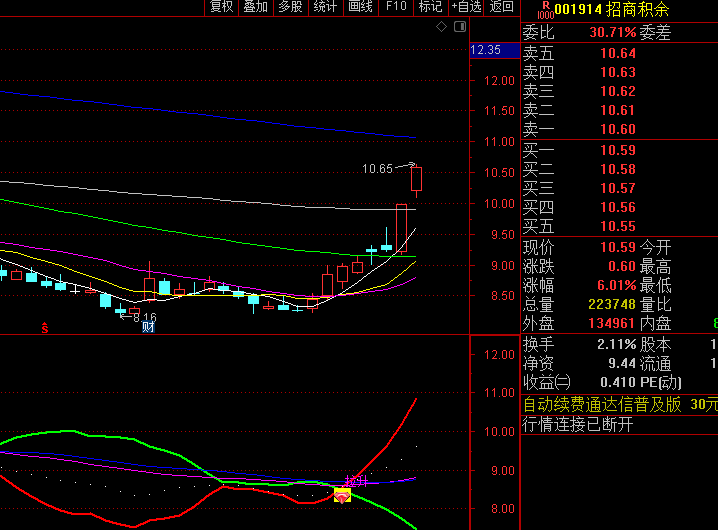The image size is (718, 530).
Task: Activate the 画线 drawing tool
Action: pos(361,7)
